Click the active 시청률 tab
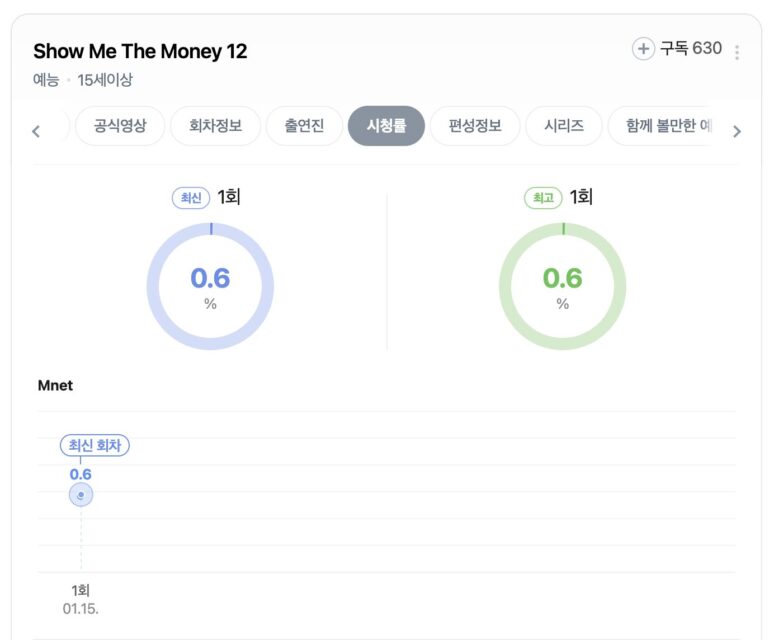Screen dimensions: 774x640 (x=386, y=127)
